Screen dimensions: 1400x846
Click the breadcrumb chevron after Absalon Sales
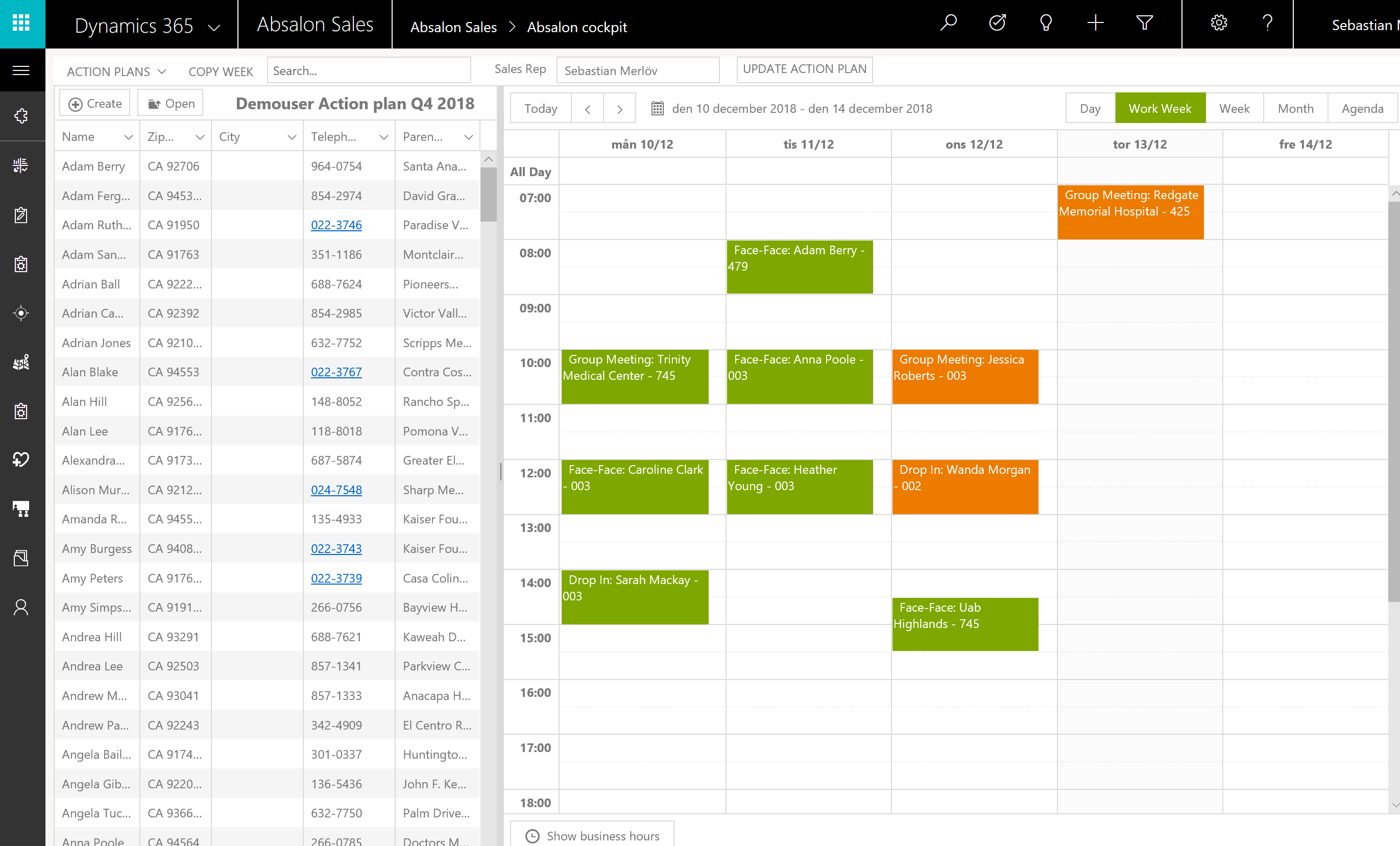(x=512, y=27)
